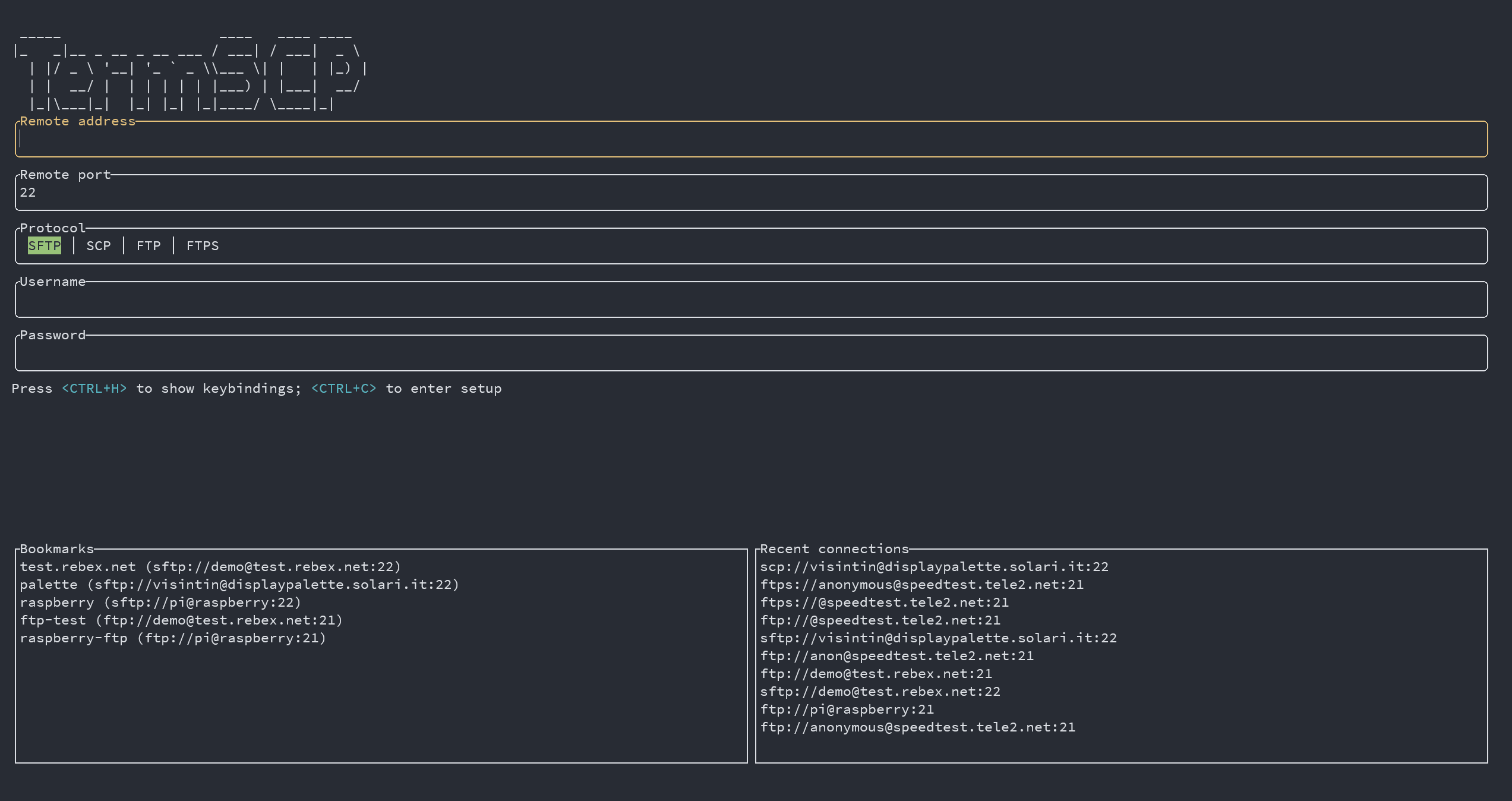Switch protocol to FTP

(149, 246)
